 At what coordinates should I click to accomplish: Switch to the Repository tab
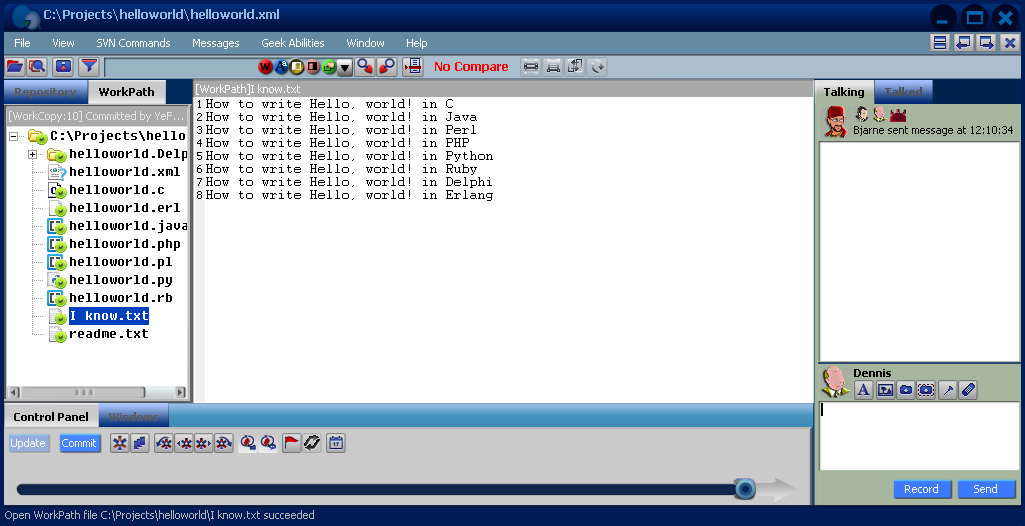point(45,92)
